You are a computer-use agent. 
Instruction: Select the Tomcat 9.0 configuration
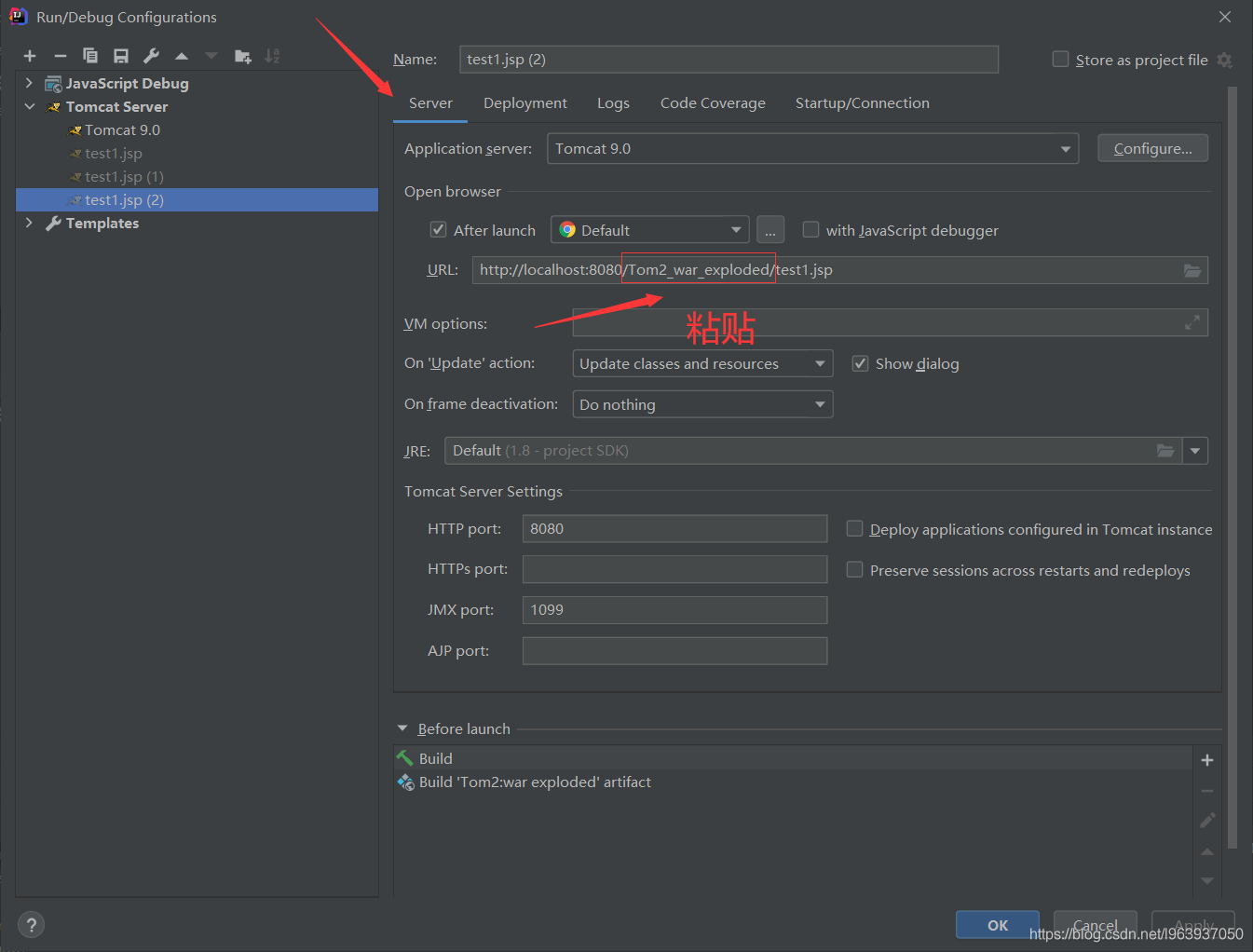[x=197, y=130]
